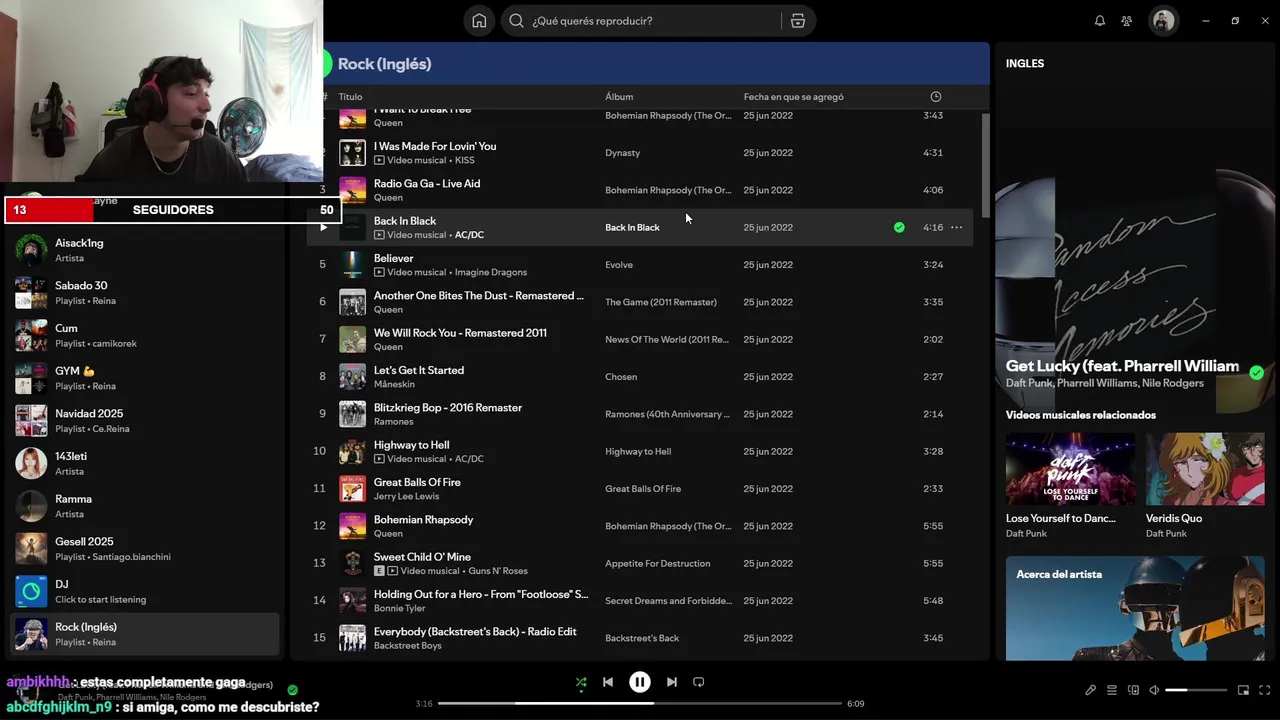Pause the current song
The height and width of the screenshot is (720, 1280).
tap(640, 682)
